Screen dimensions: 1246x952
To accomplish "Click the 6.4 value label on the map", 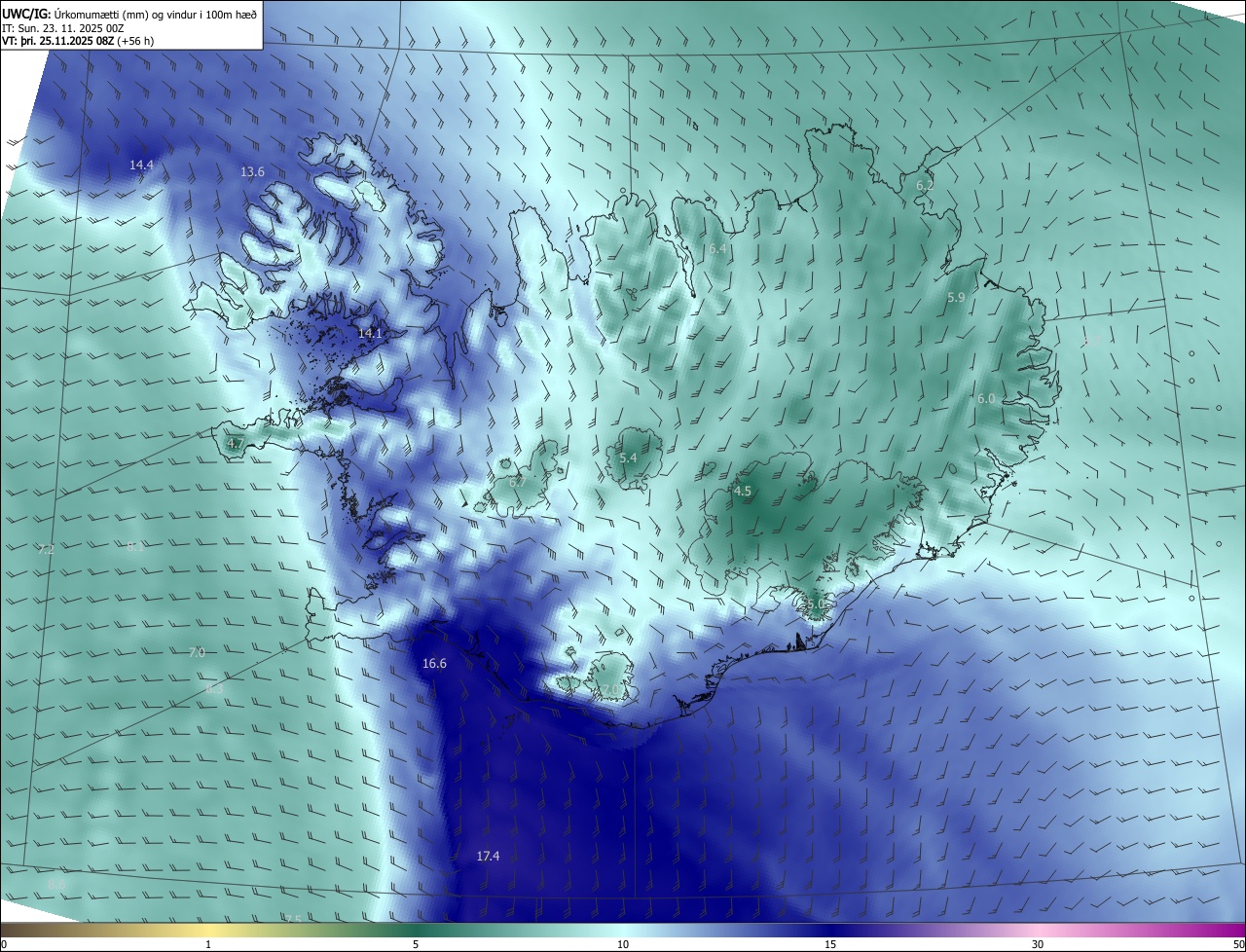I will click(x=717, y=249).
